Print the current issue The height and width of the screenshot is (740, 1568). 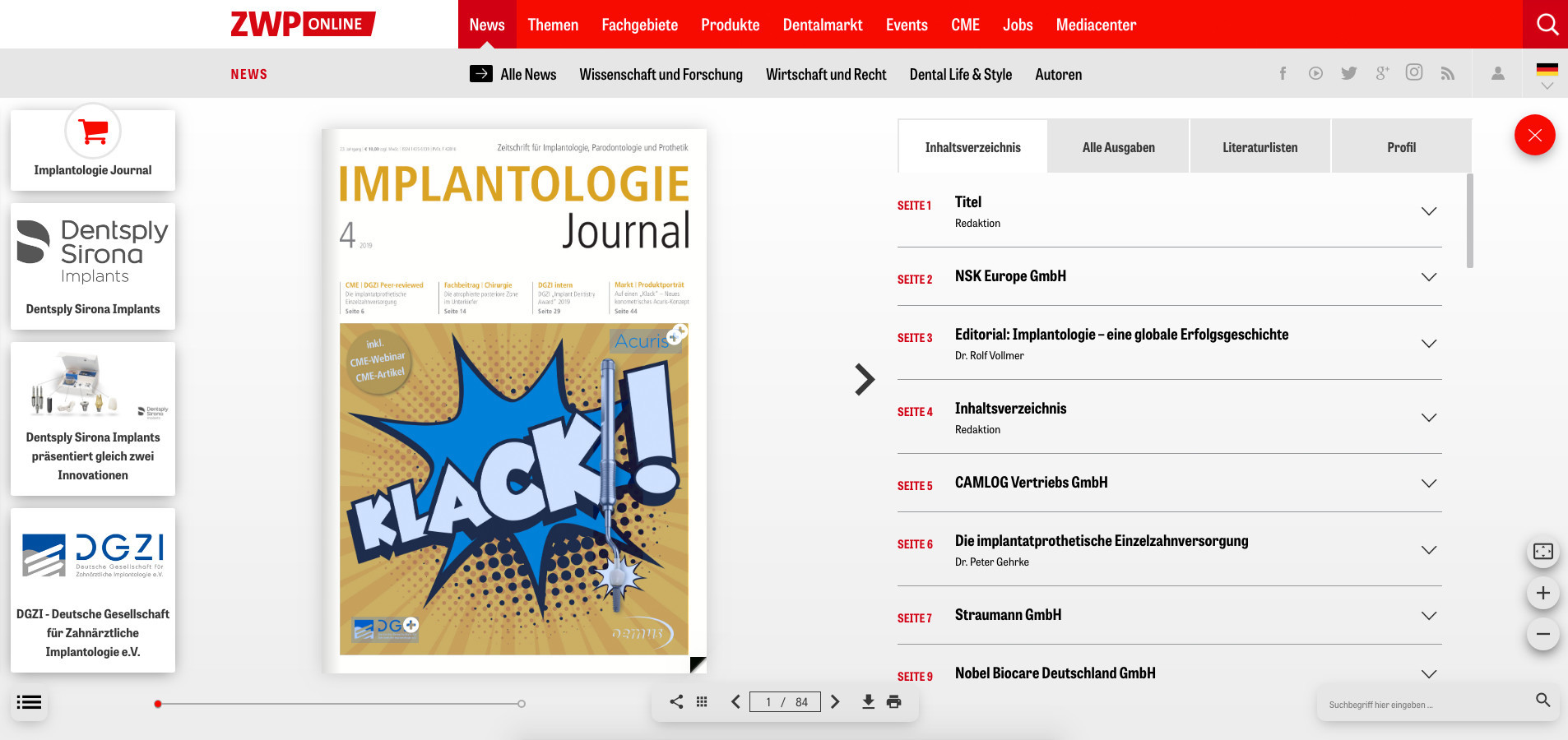(894, 701)
